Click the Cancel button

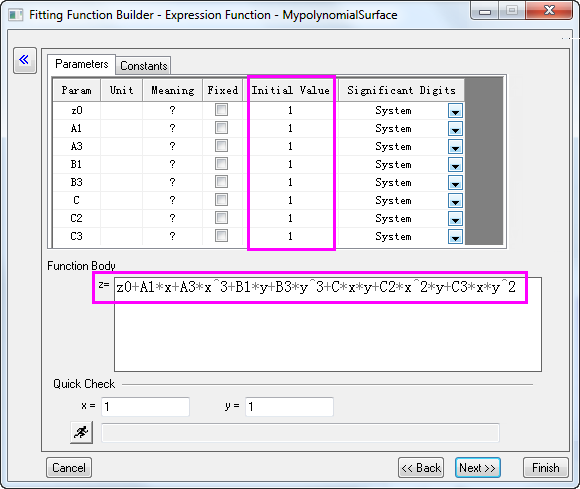pyautogui.click(x=69, y=468)
